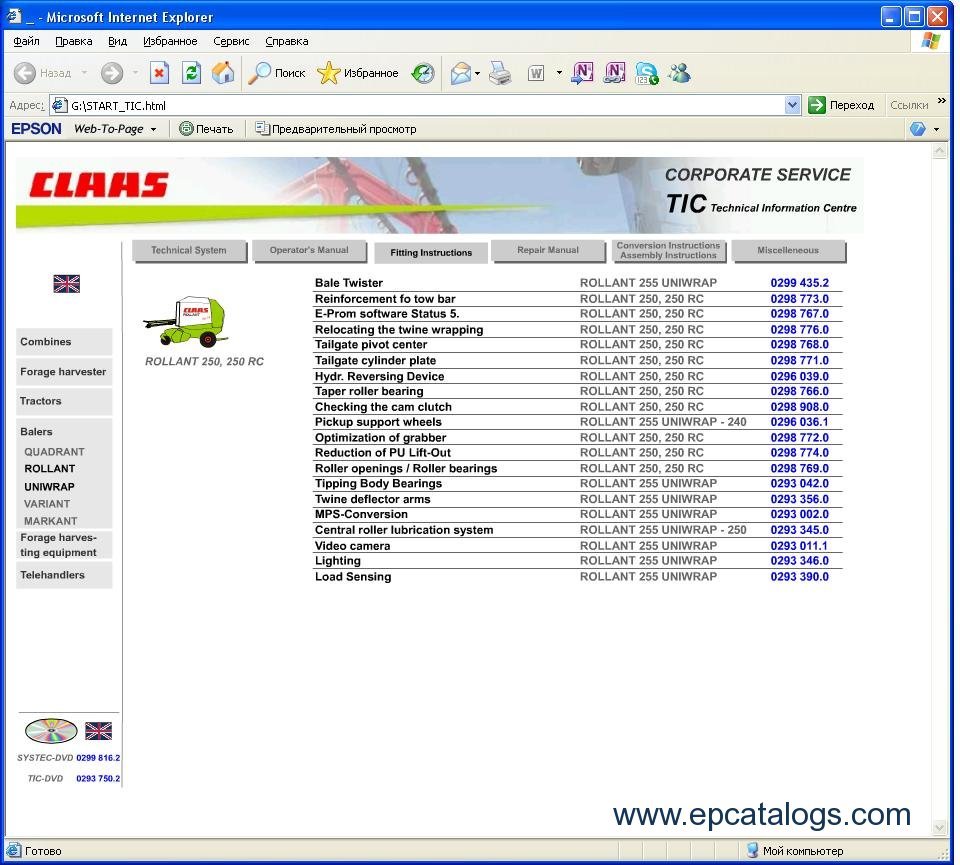
Task: Open the EPSON print preview button
Action: click(x=336, y=129)
